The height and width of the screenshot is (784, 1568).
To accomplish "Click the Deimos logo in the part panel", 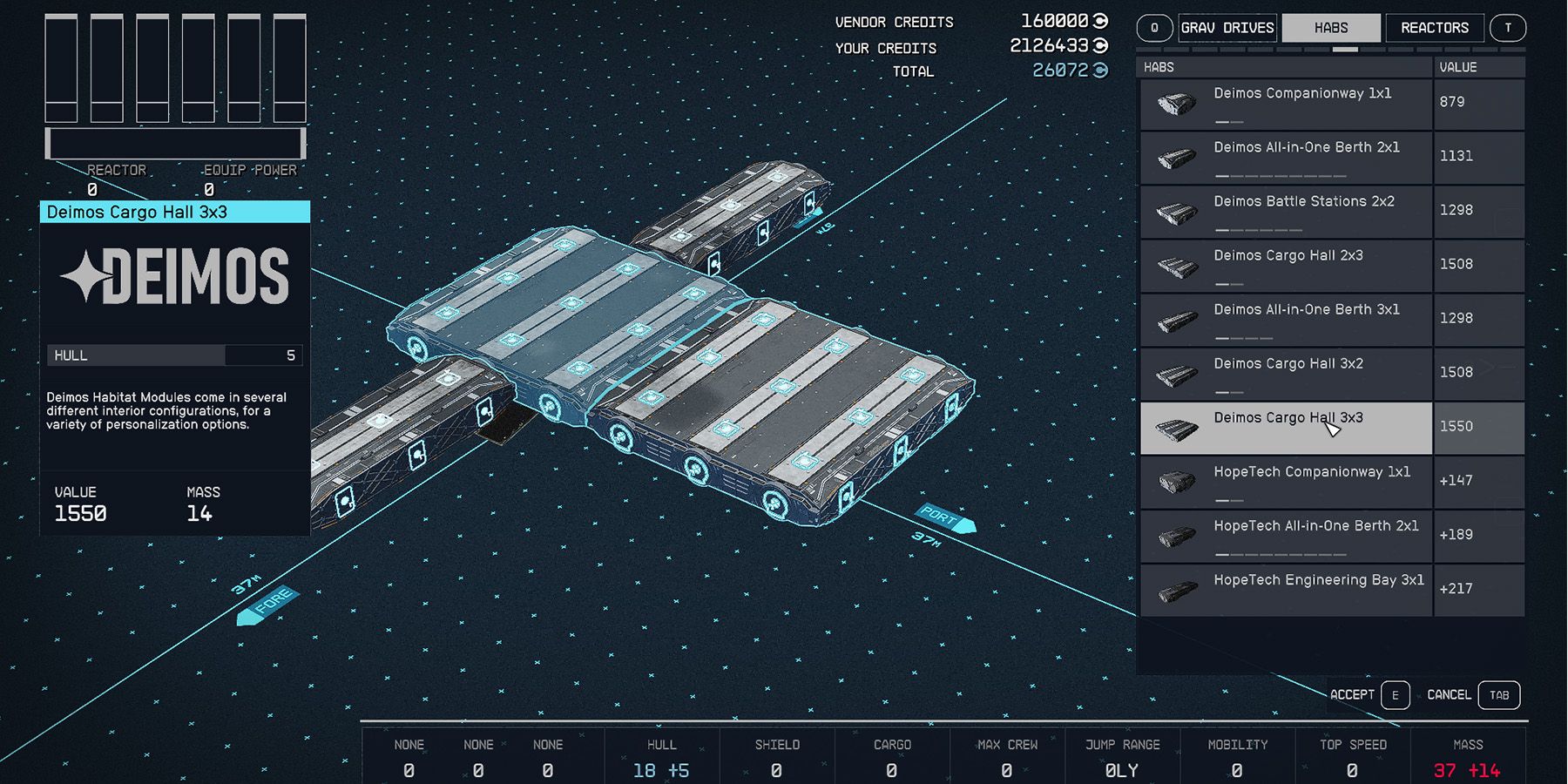I will [x=173, y=276].
